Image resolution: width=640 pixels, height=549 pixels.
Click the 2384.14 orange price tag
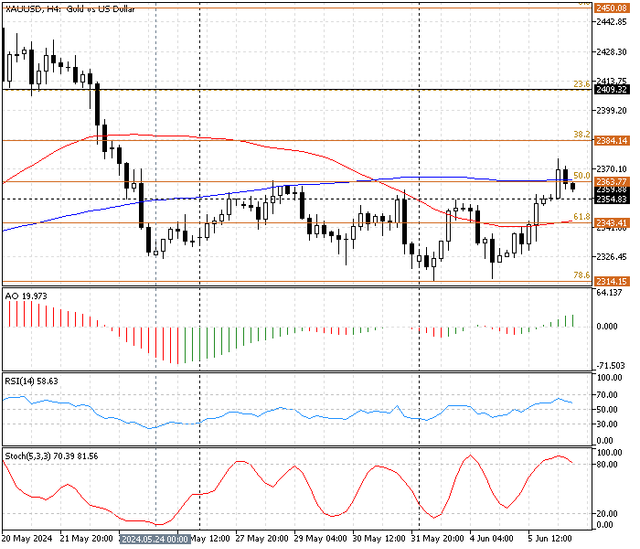coord(611,141)
